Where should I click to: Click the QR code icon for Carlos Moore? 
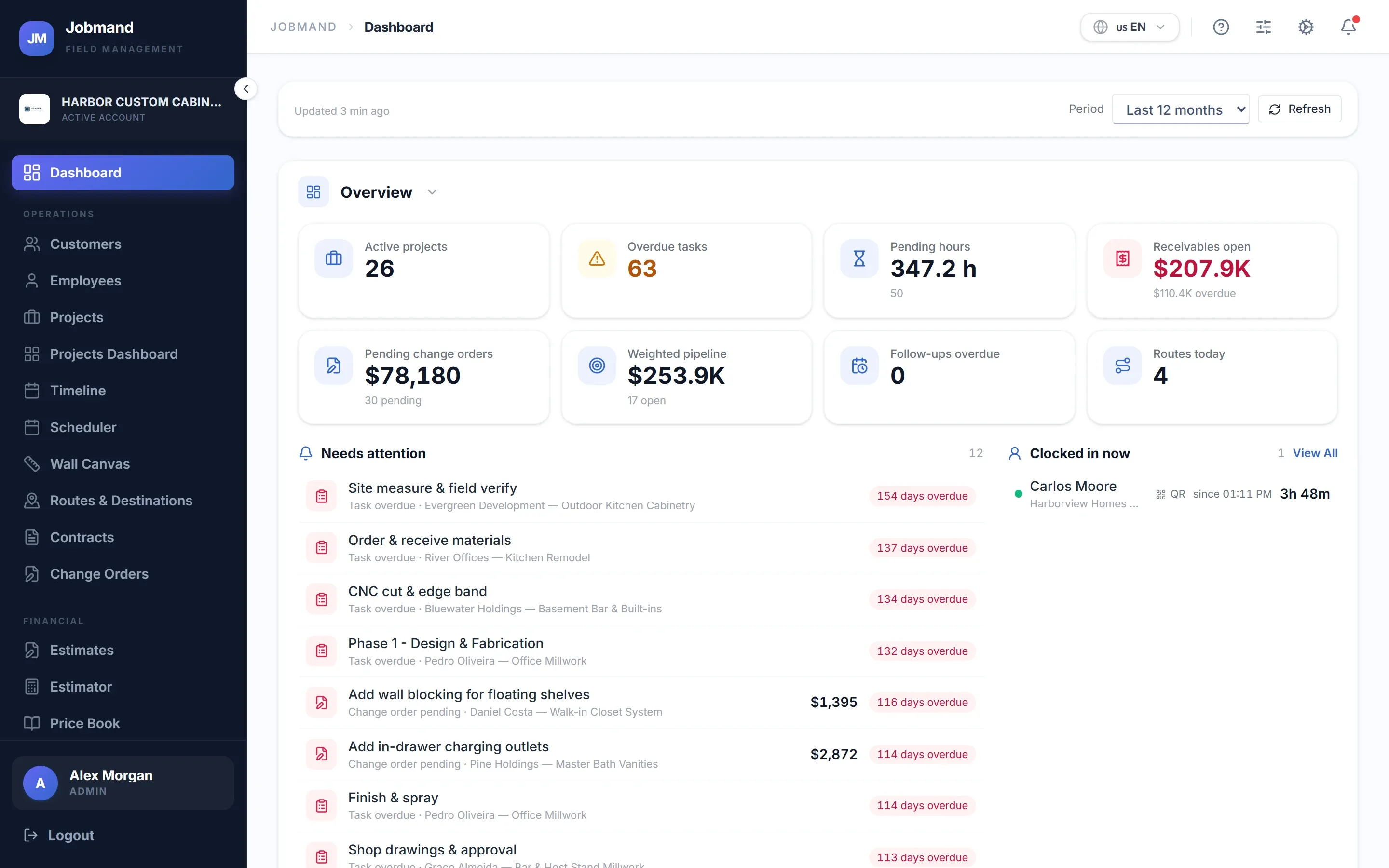[x=1160, y=494]
